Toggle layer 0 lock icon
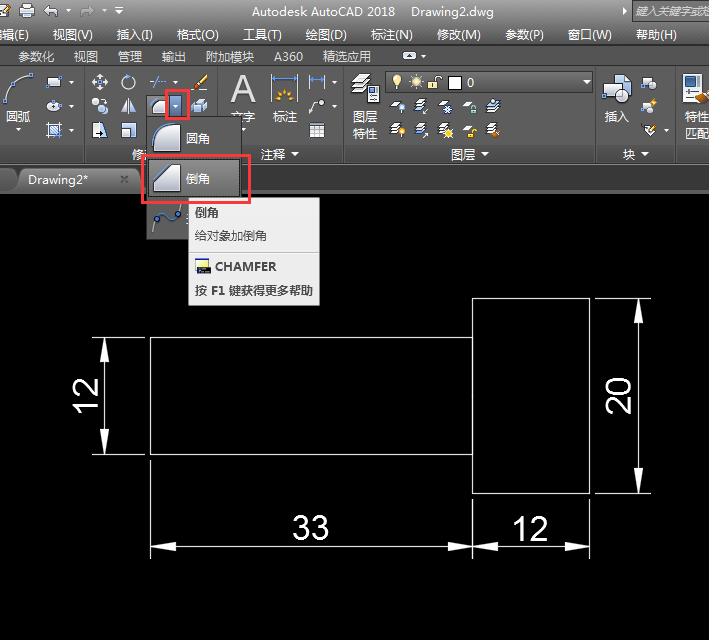 pos(436,82)
